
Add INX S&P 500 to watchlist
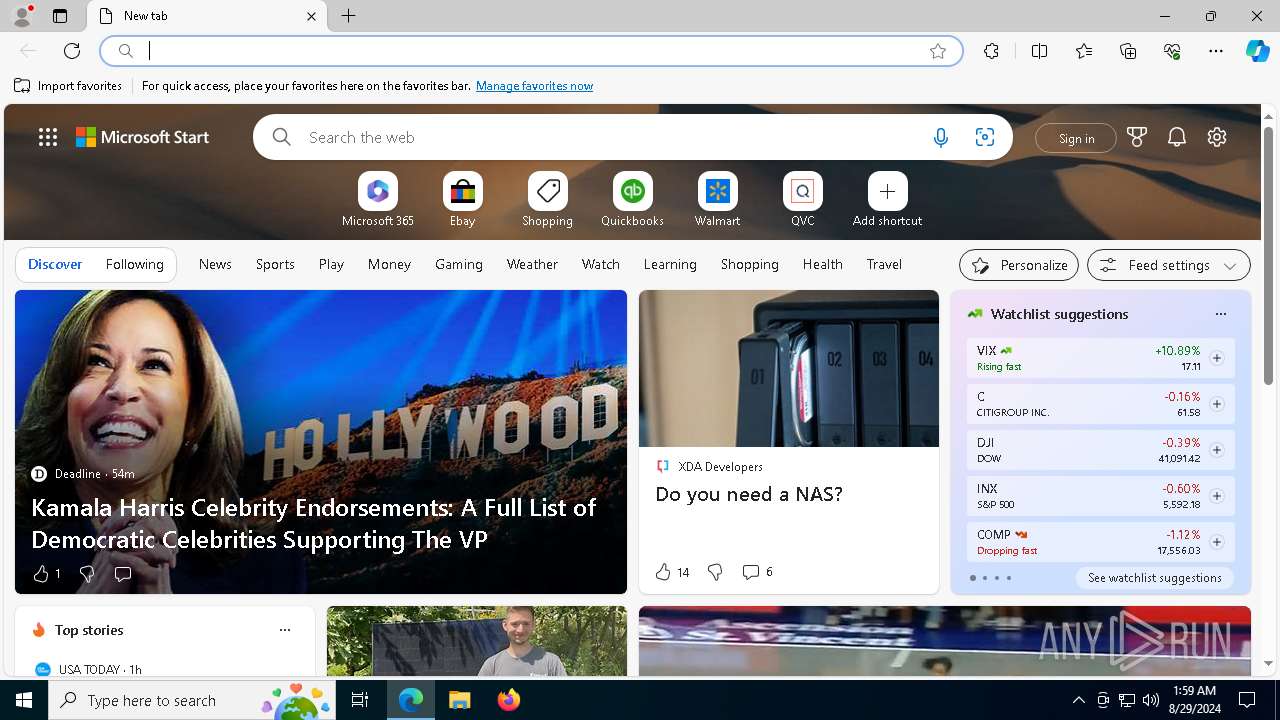[1216, 496]
